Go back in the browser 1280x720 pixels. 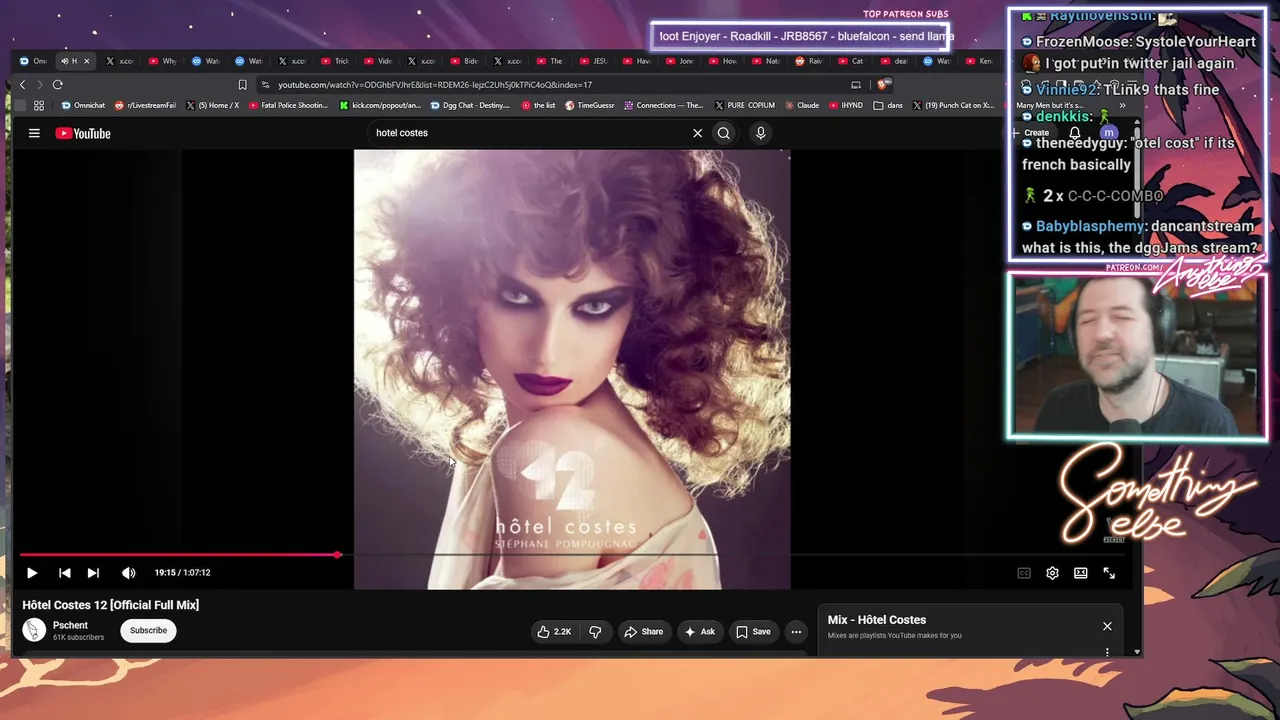[22, 85]
